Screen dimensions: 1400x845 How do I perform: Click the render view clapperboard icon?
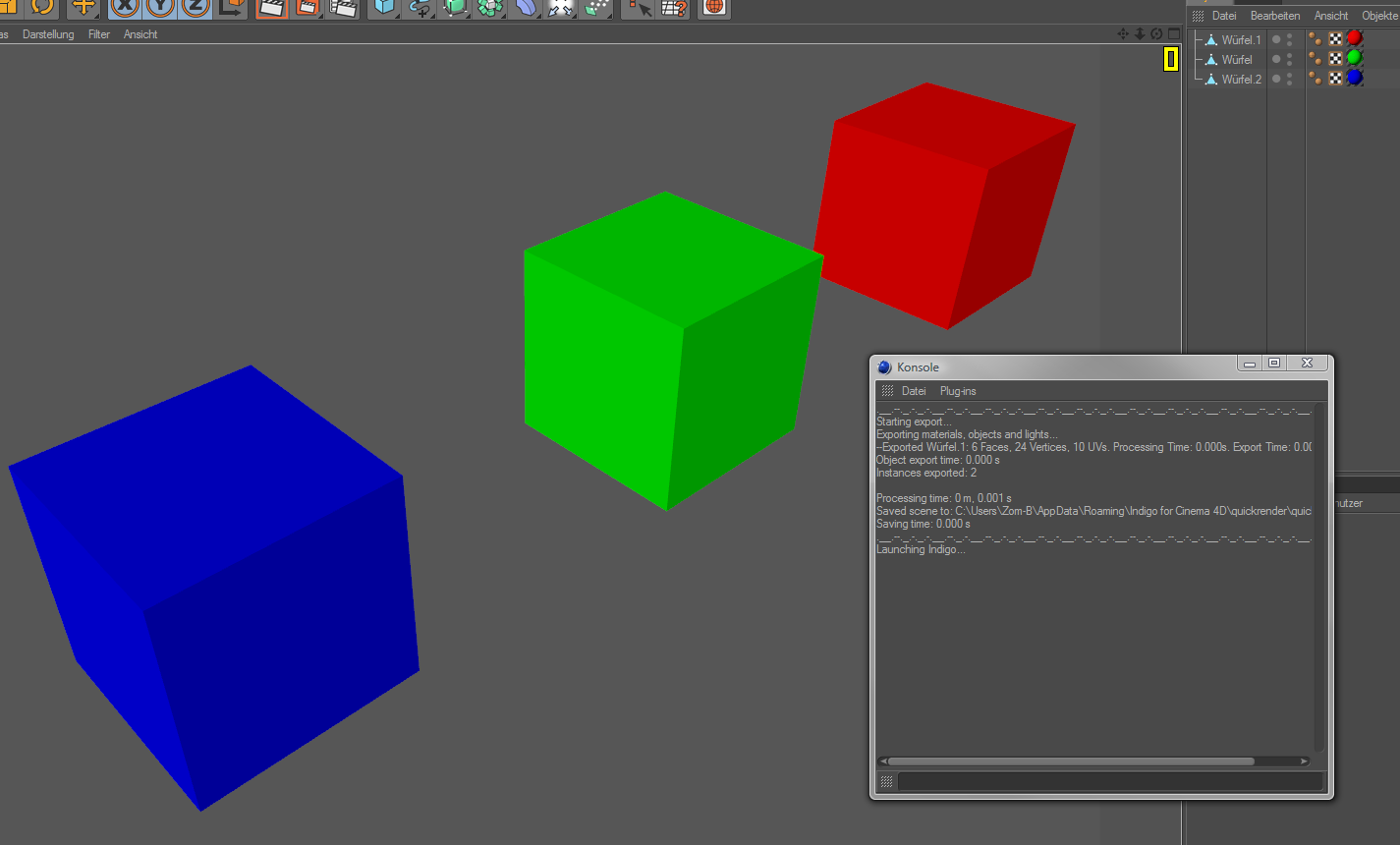tap(271, 8)
